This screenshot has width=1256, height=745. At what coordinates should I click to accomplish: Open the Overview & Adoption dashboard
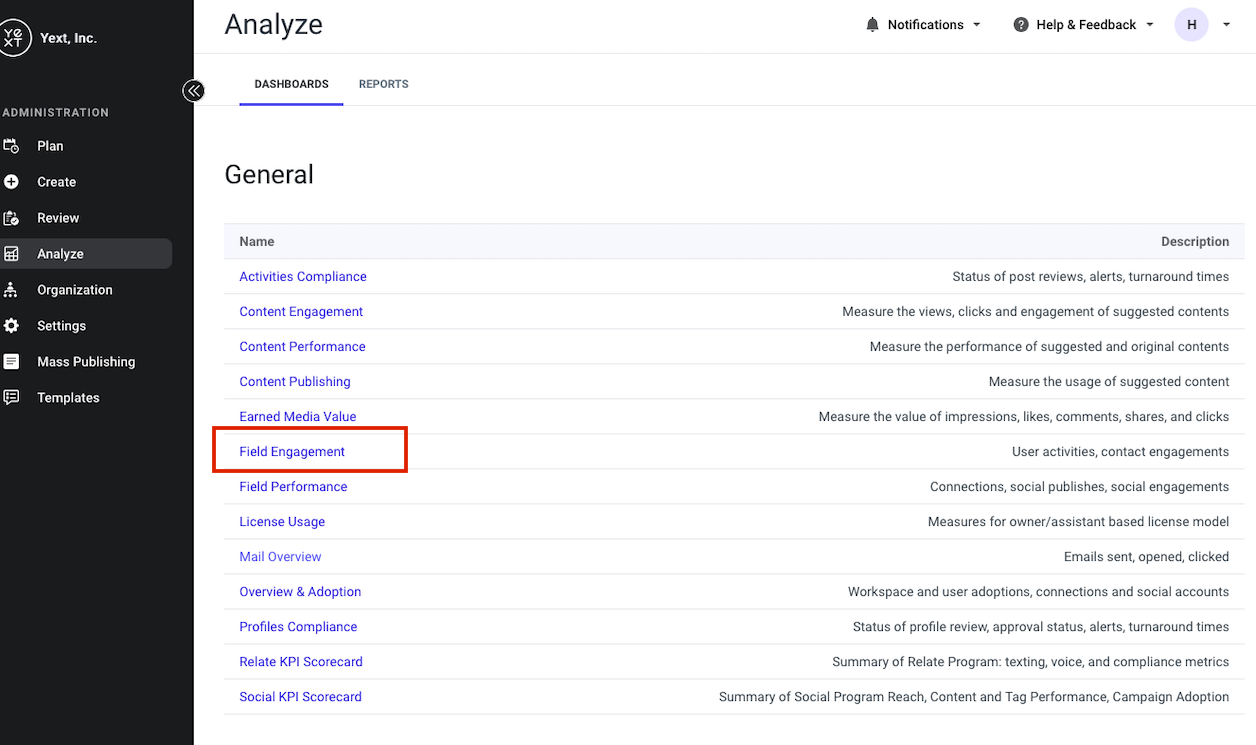click(300, 592)
